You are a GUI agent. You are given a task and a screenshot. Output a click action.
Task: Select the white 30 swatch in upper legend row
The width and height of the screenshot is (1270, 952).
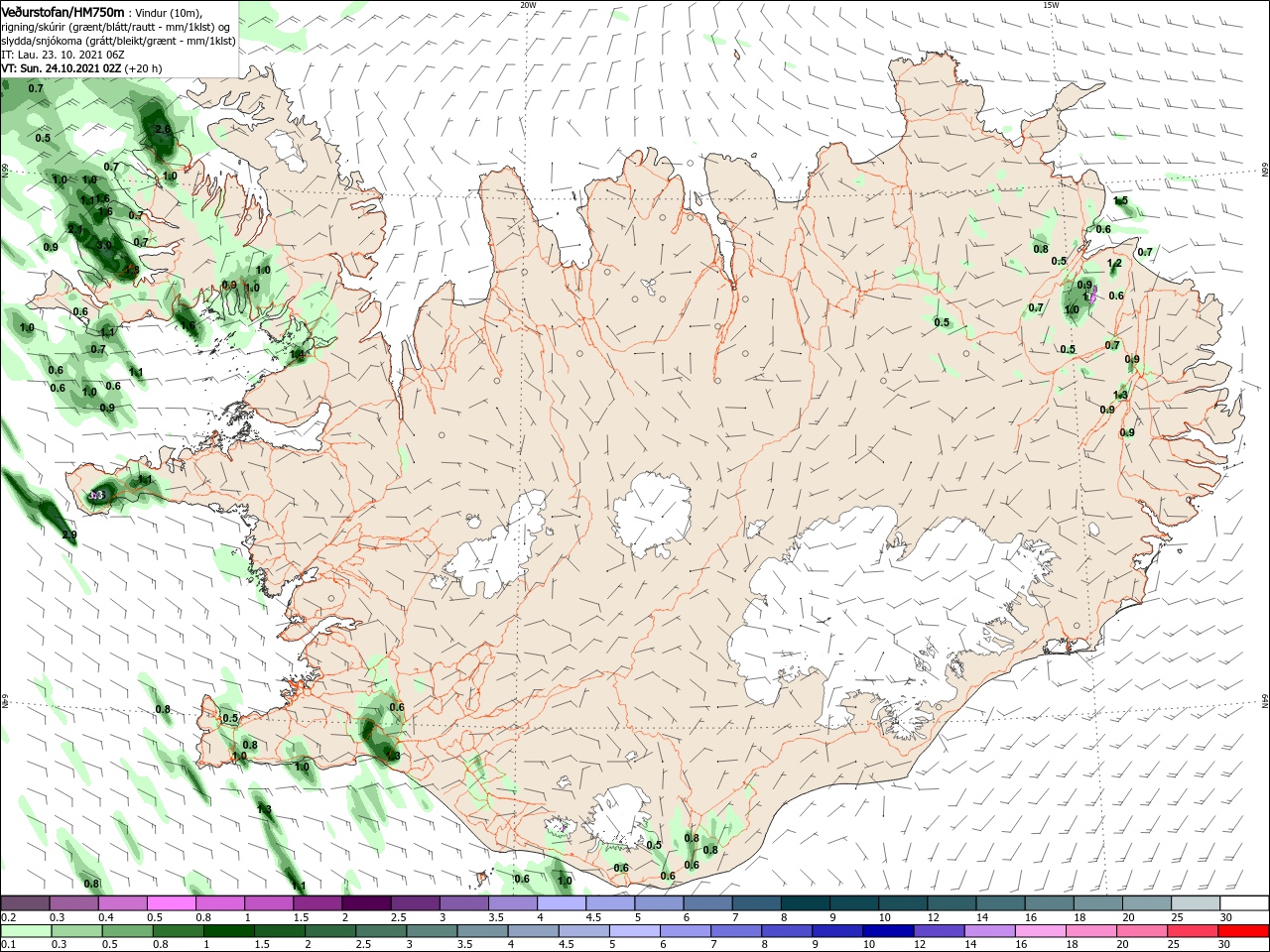1244,902
